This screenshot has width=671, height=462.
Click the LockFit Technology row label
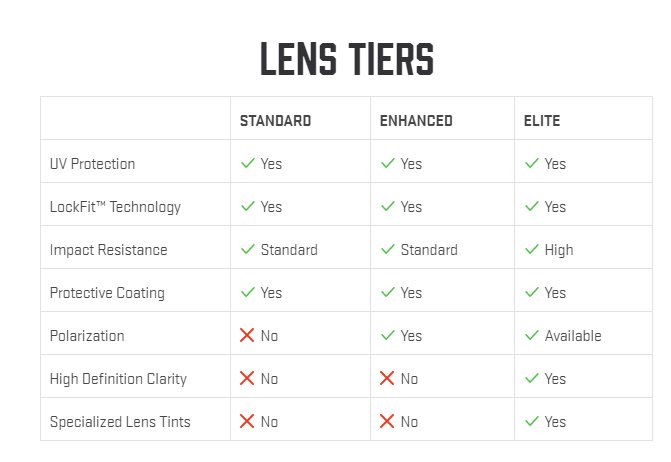pos(115,207)
